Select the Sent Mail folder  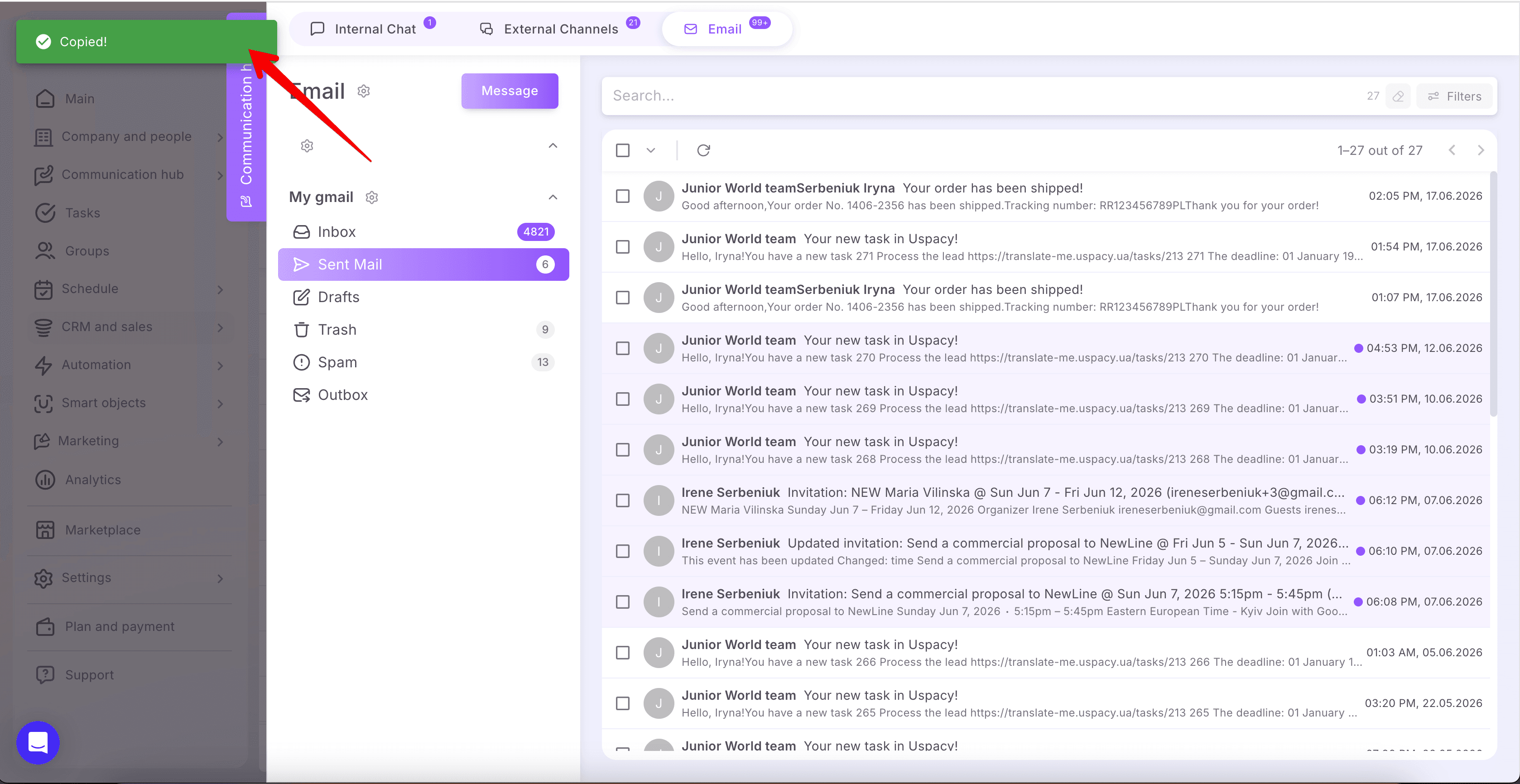[423, 265]
